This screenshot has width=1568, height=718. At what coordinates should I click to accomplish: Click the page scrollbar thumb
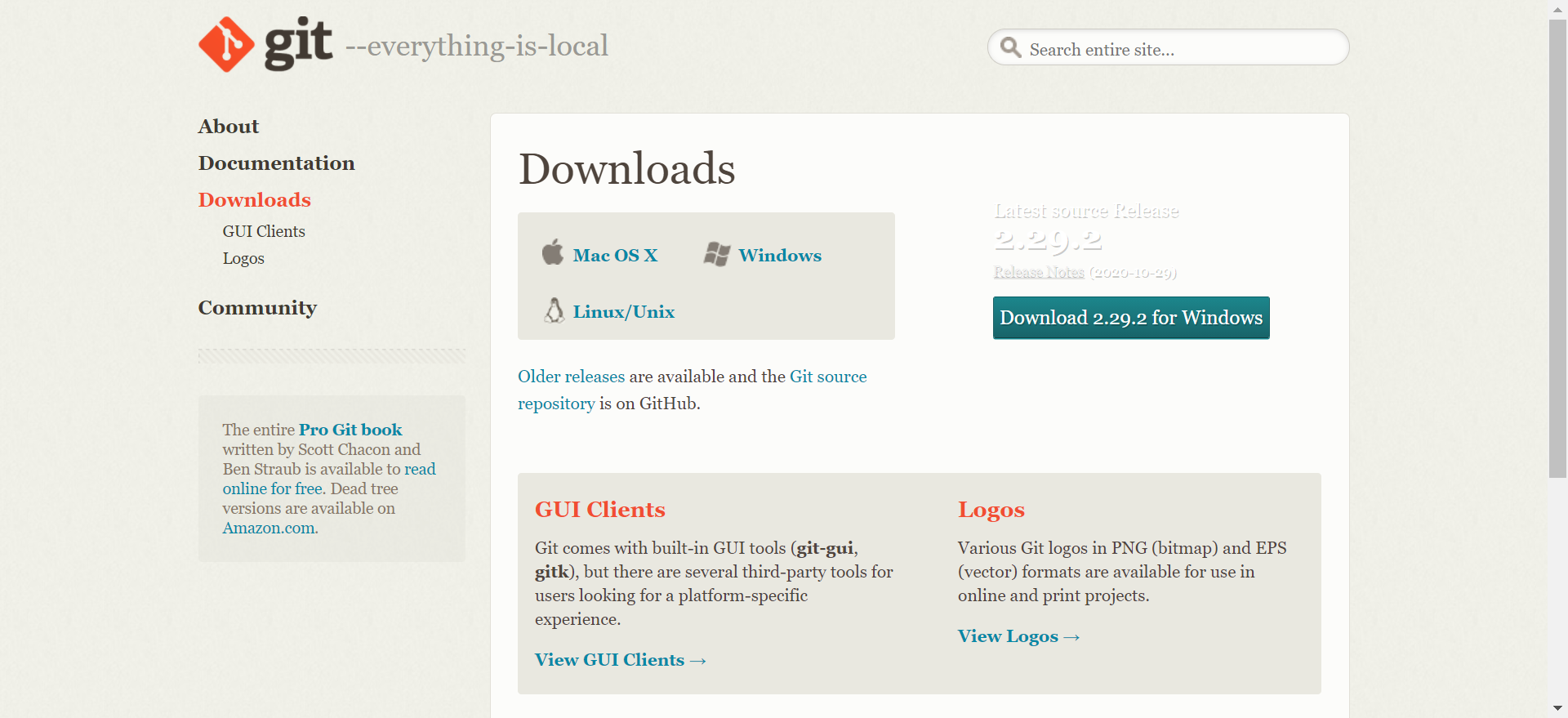(1557, 248)
